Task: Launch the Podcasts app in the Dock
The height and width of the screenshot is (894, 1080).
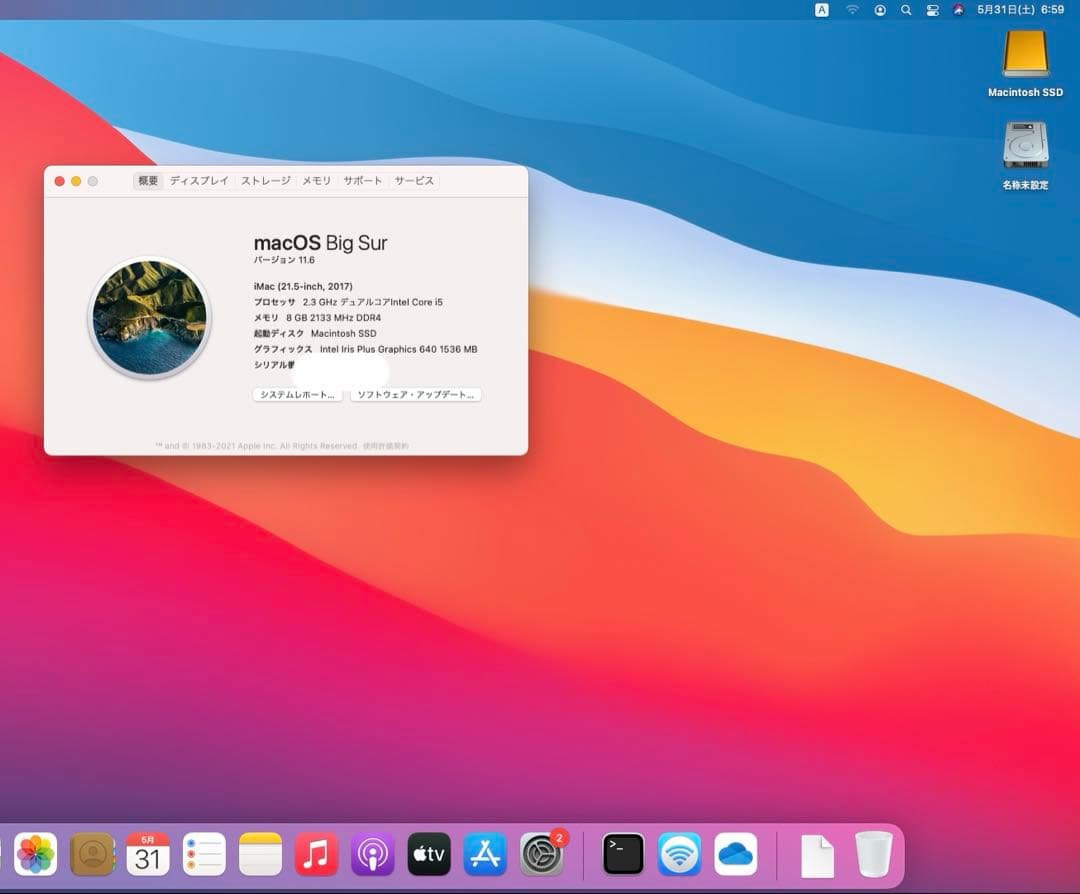Action: (372, 854)
